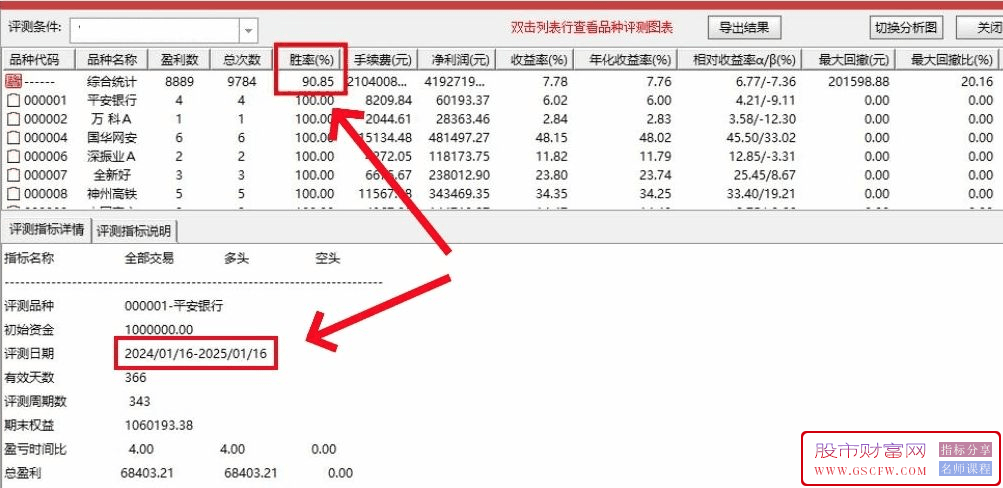Select the 神州高铁 row name
The width and height of the screenshot is (1003, 488).
tap(112, 193)
